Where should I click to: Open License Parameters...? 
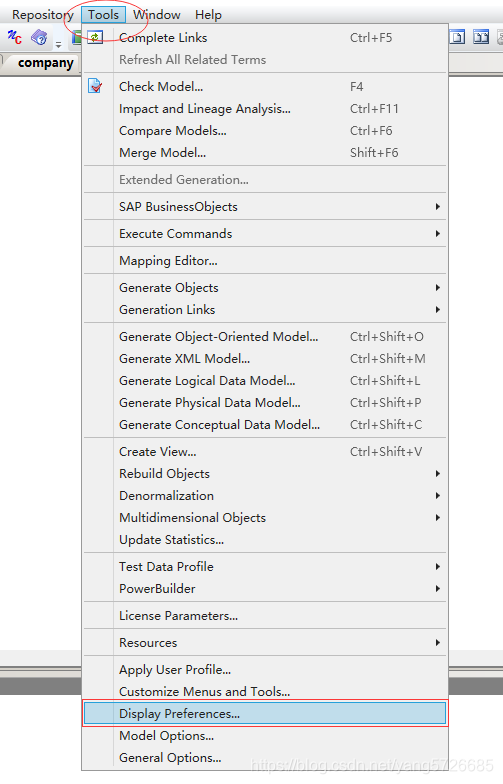point(265,616)
